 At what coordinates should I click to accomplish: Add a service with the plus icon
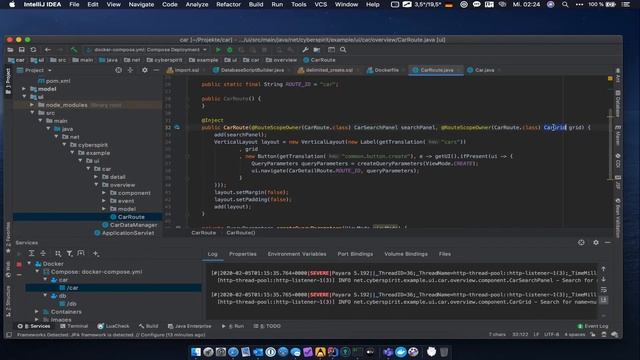pyautogui.click(x=96, y=253)
